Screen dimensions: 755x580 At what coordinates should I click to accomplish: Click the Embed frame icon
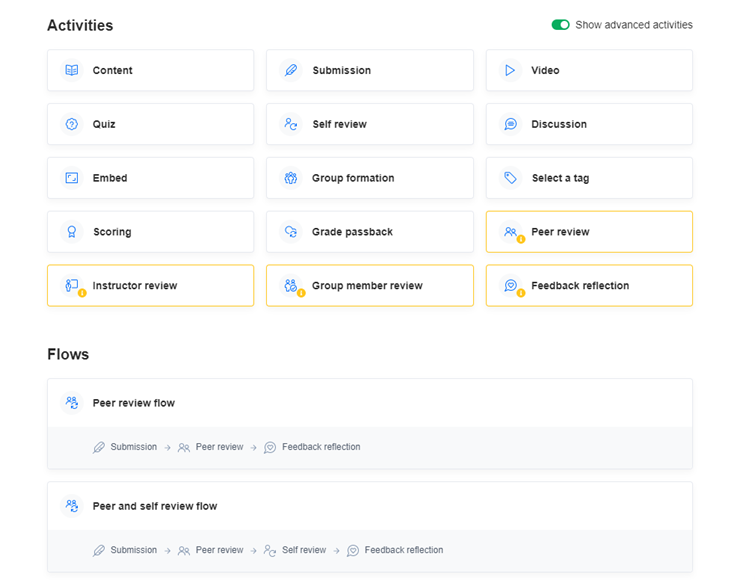click(x=72, y=178)
